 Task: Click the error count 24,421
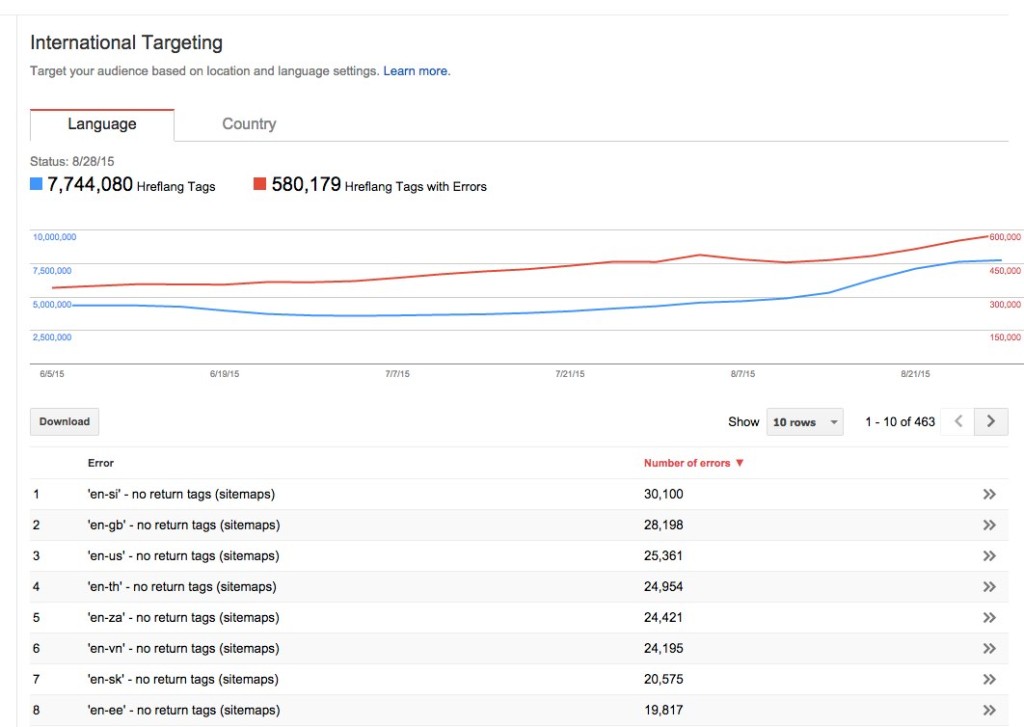(x=664, y=617)
